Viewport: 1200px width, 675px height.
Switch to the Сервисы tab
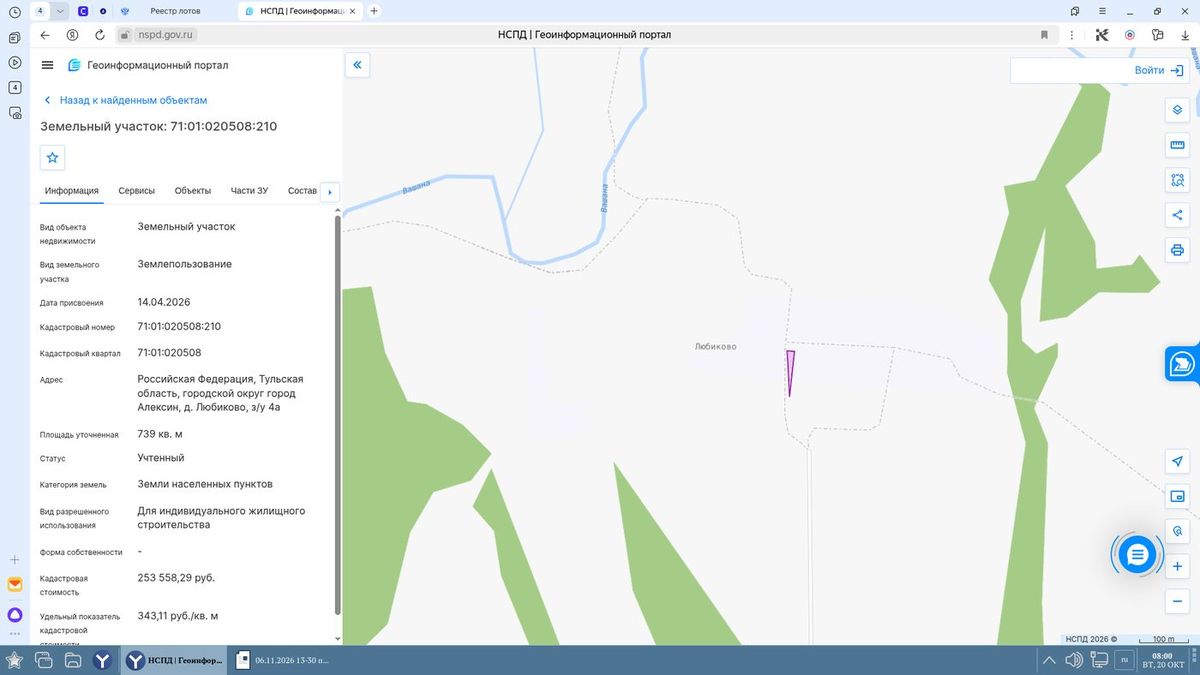pos(136,191)
